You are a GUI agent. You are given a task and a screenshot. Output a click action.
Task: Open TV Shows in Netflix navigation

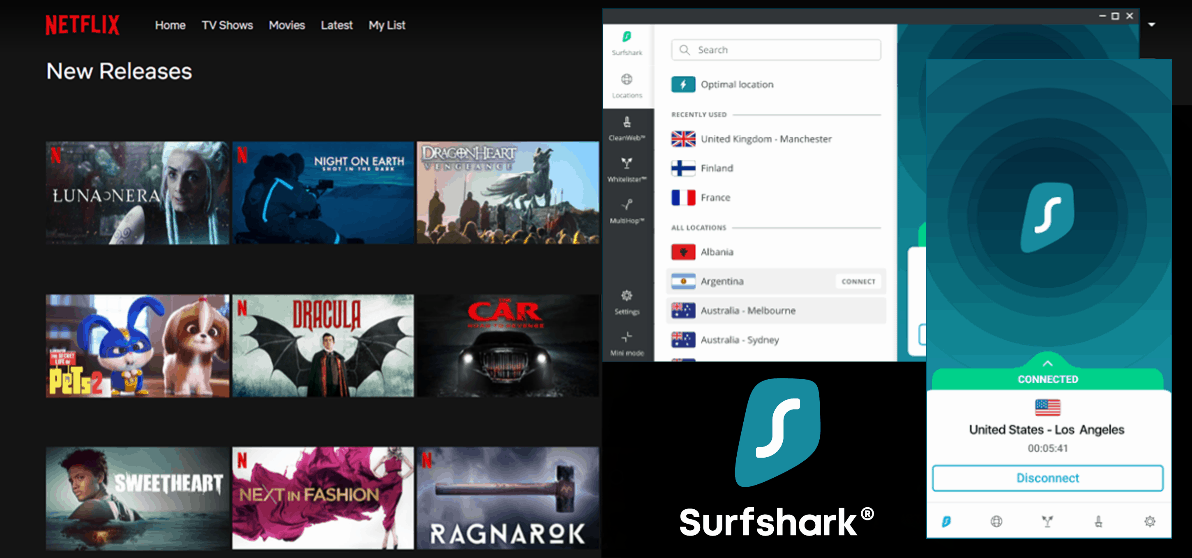coord(227,25)
